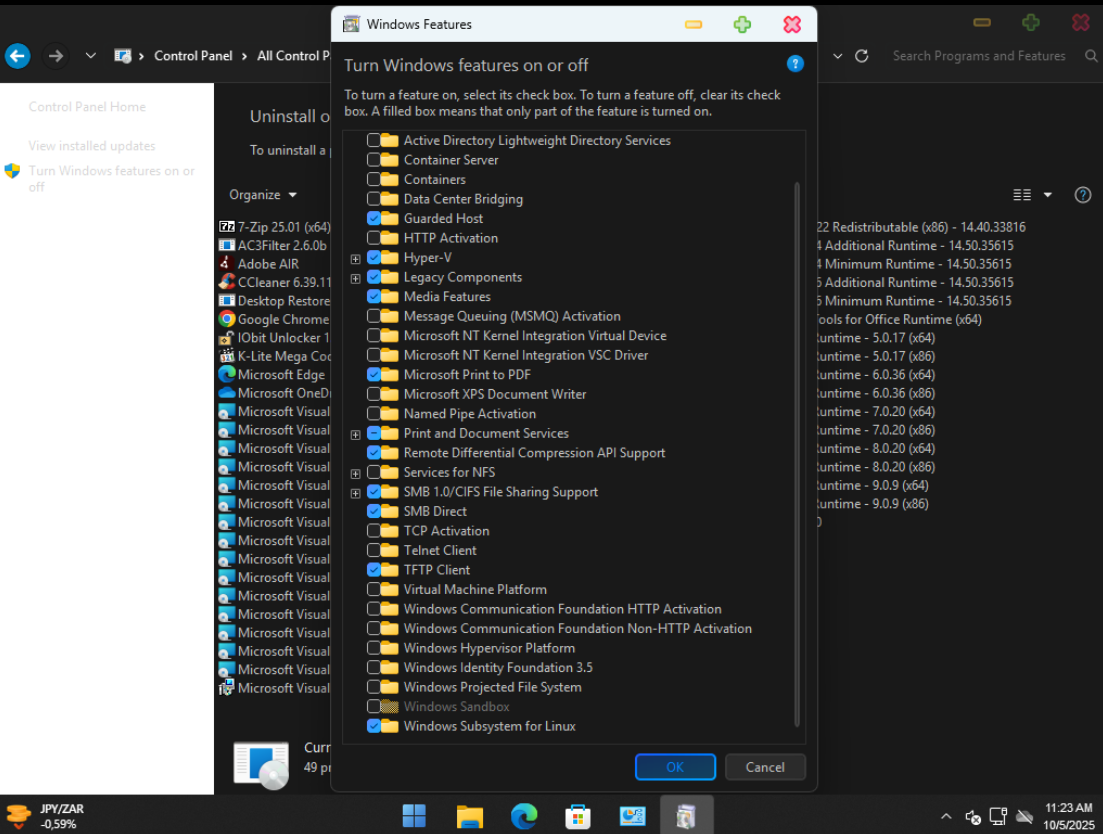
Task: Click Control Panel in the breadcrumb path
Action: pyautogui.click(x=193, y=56)
